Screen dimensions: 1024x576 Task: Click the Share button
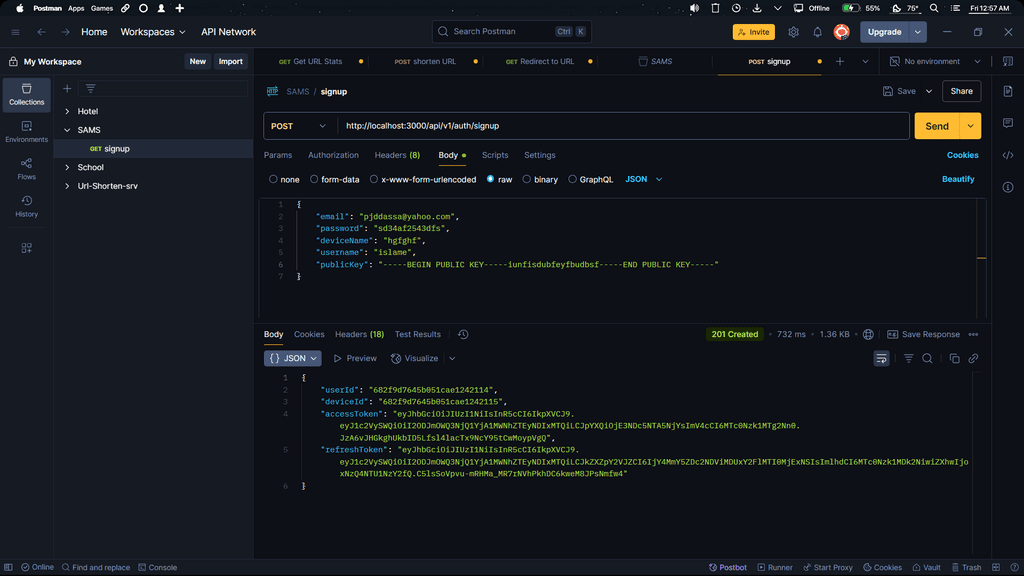(x=961, y=91)
